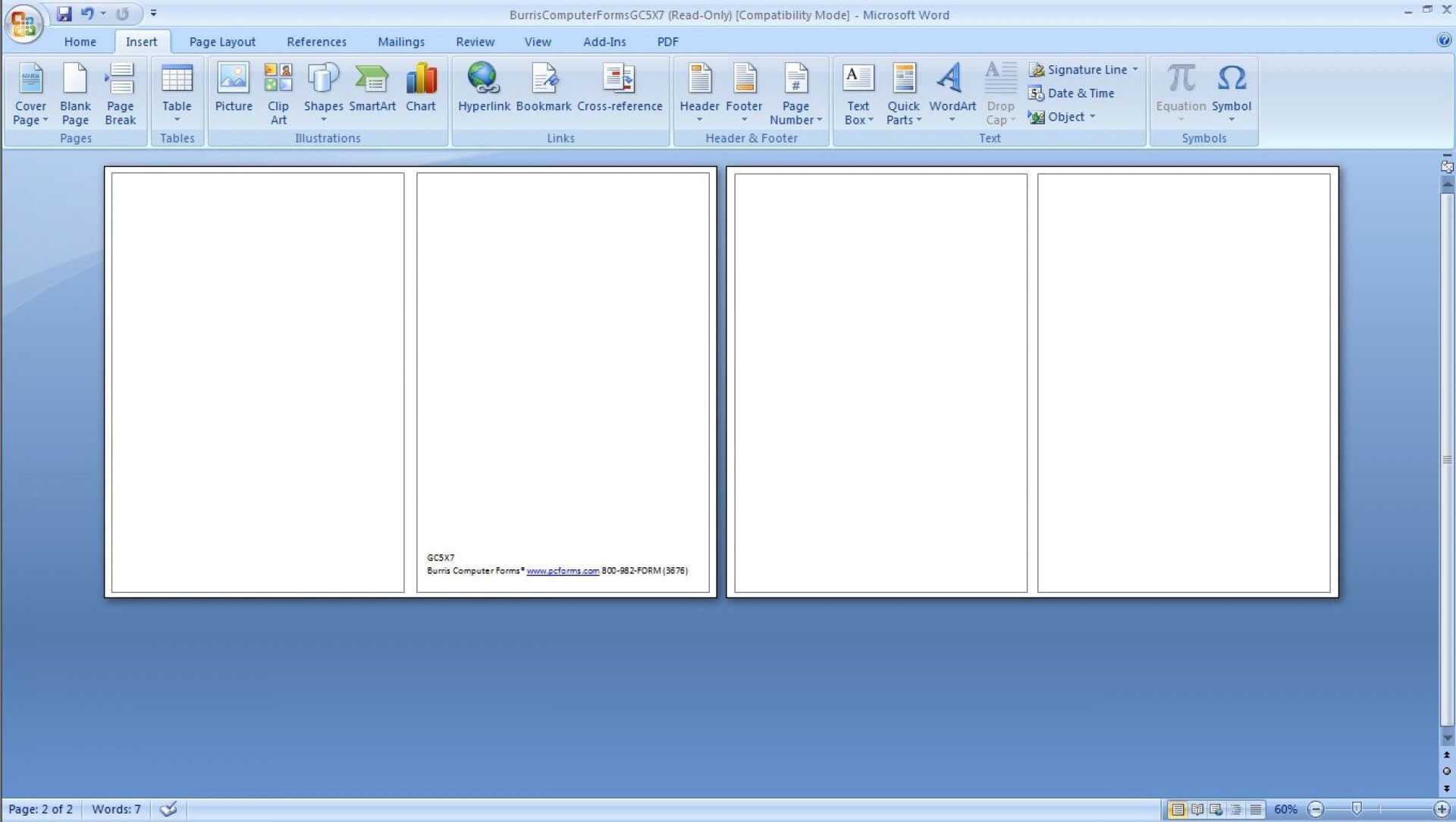Toggle the Object insertion expander
This screenshot has width=1456, height=822.
pos(1094,117)
